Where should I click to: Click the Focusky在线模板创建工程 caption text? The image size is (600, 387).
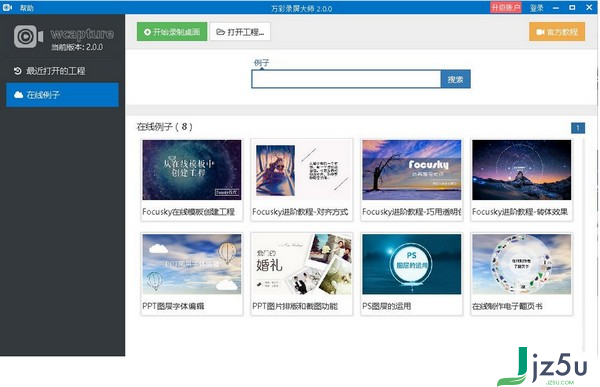coord(188,212)
